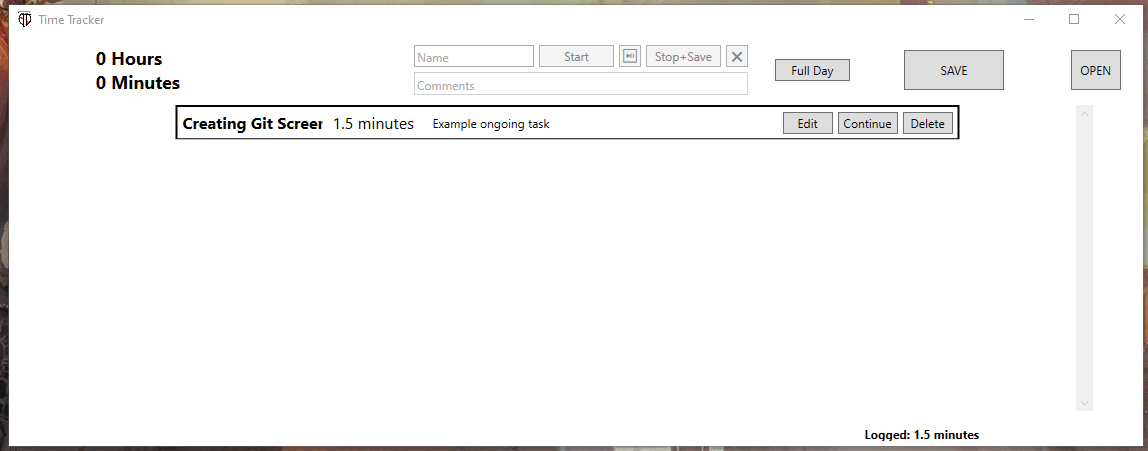Click the 'Logged: 1.5 minutes' status text
This screenshot has width=1148, height=451.
click(x=922, y=435)
